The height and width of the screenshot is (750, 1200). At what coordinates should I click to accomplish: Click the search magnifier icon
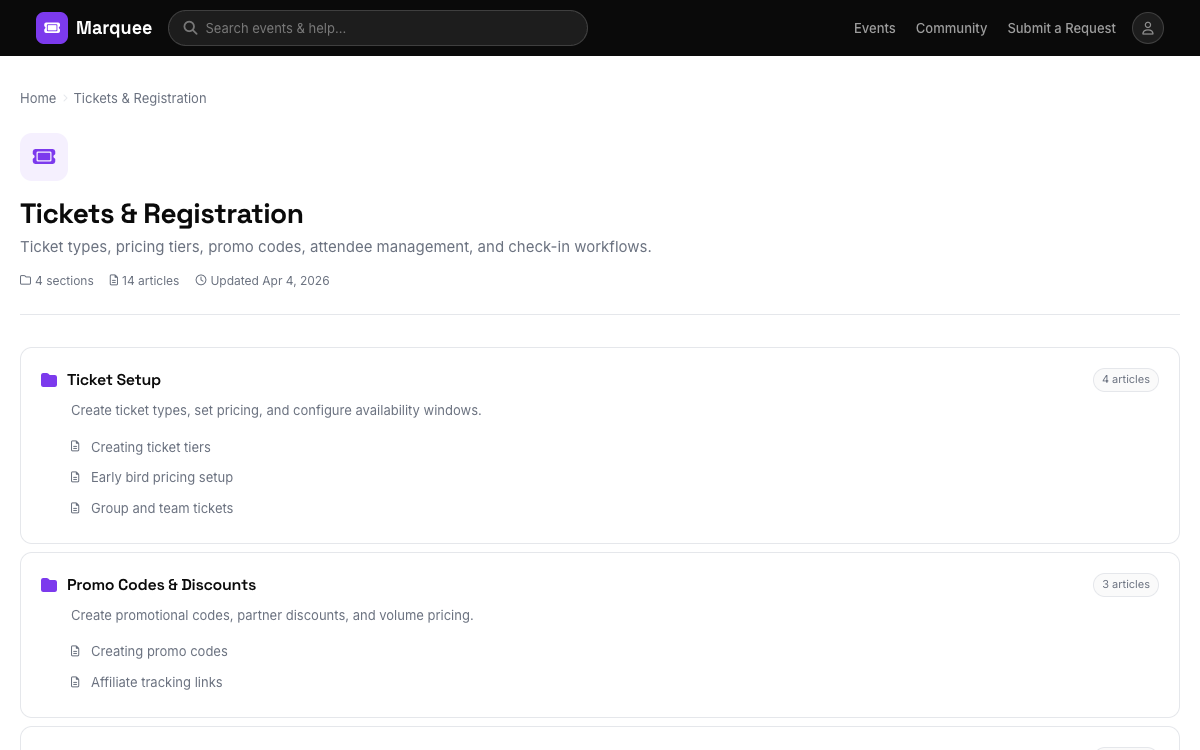pyautogui.click(x=190, y=28)
